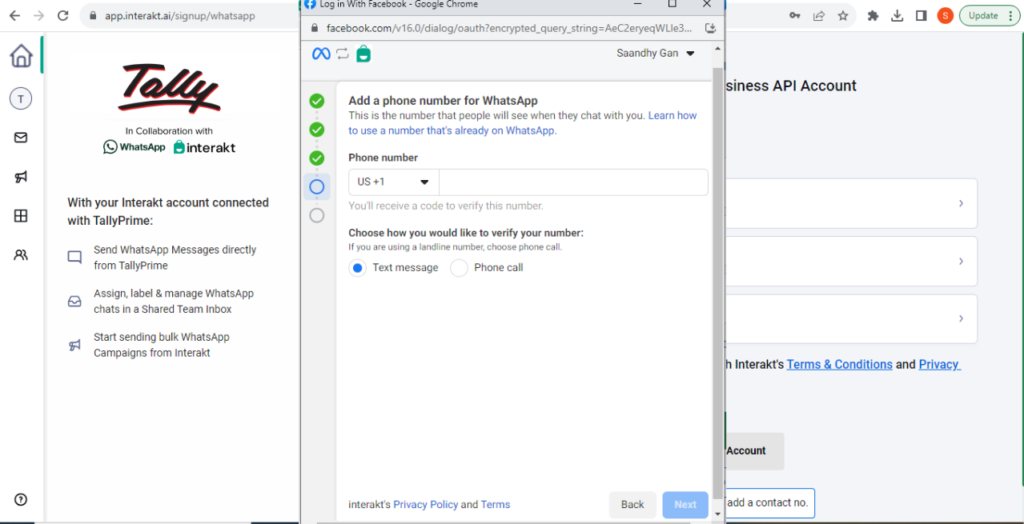Click install page icon in popup address bar
Image resolution: width=1024 pixels, height=524 pixels.
711,28
